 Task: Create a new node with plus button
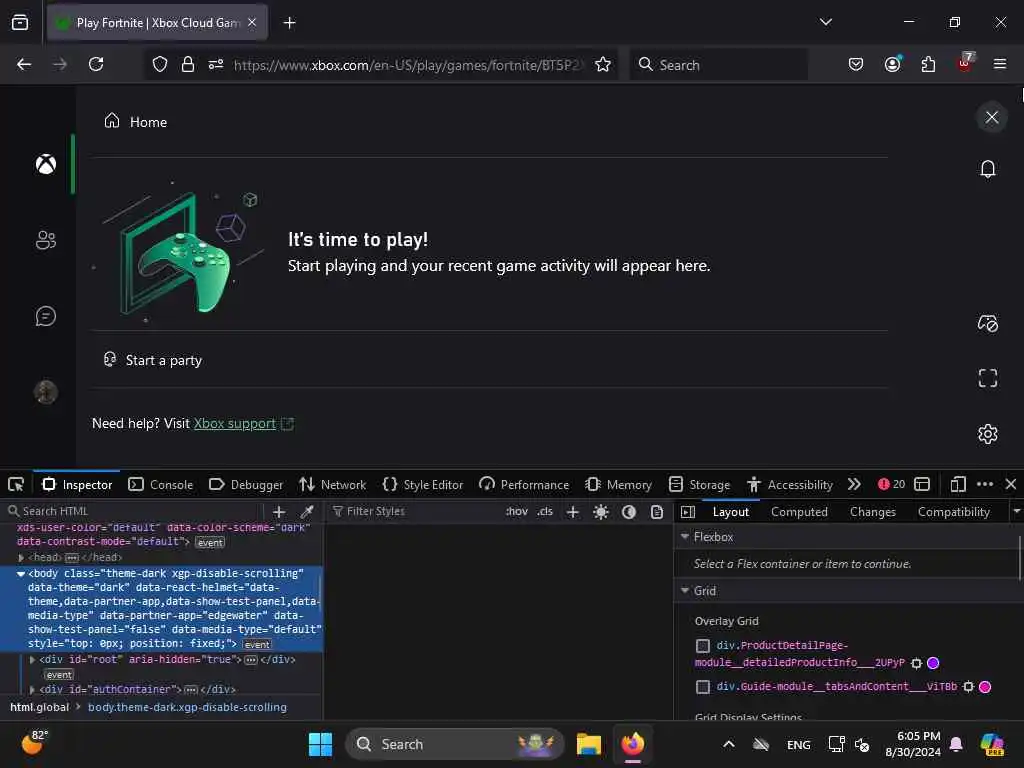click(x=279, y=512)
